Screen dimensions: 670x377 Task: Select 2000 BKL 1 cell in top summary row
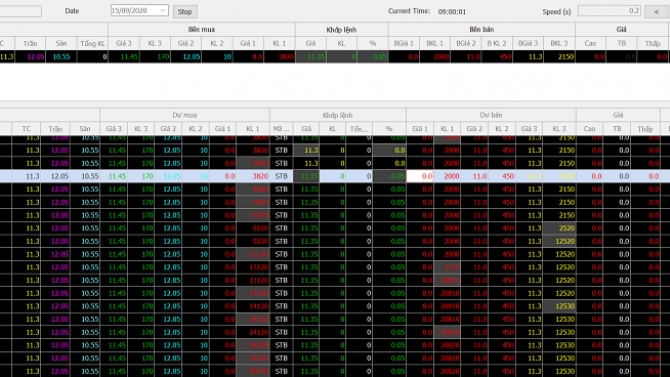click(435, 56)
